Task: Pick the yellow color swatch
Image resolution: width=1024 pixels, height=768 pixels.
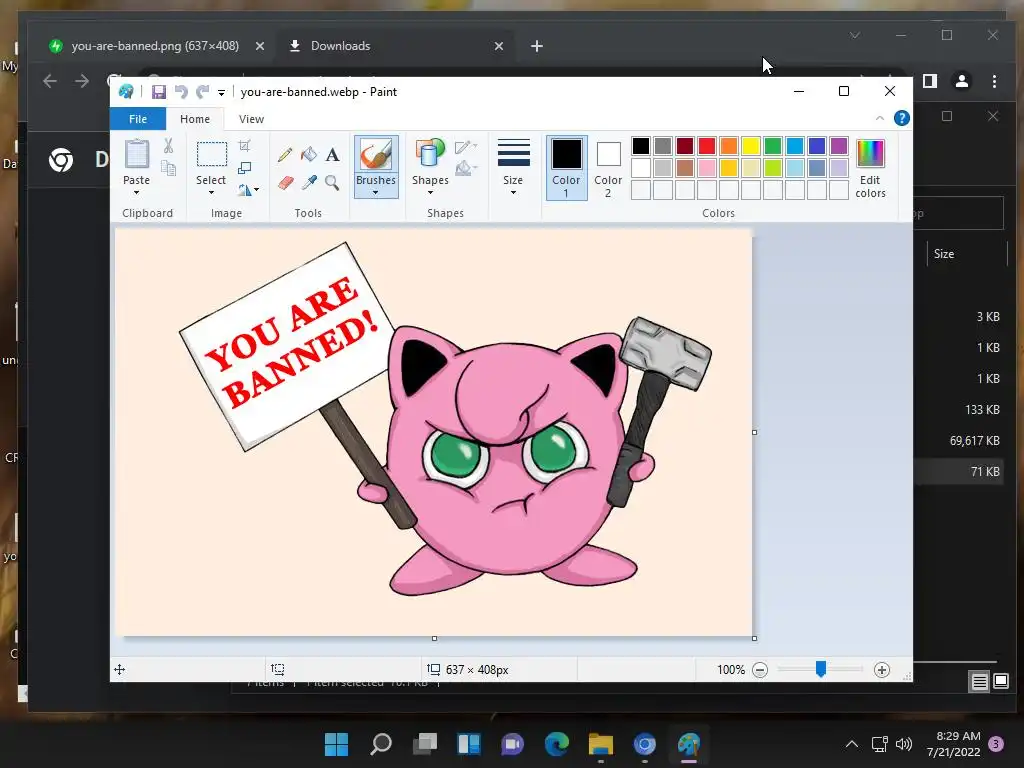Action: point(750,146)
